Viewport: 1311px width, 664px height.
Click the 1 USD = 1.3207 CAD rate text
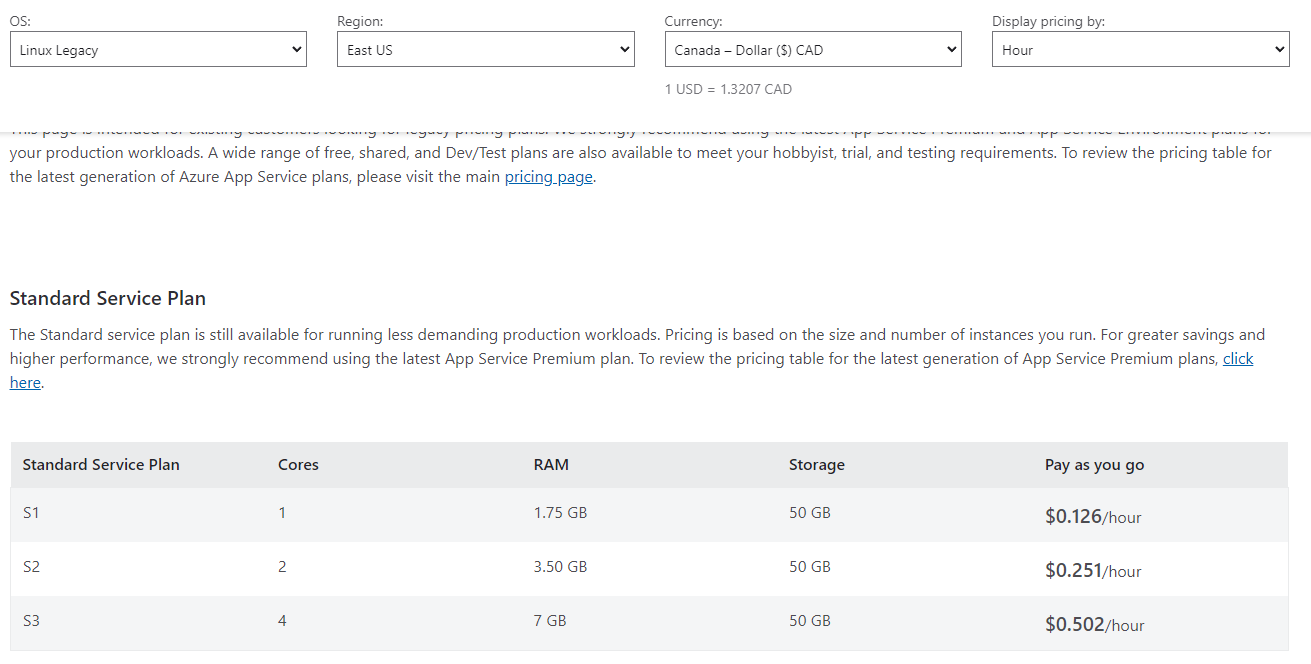coord(728,89)
